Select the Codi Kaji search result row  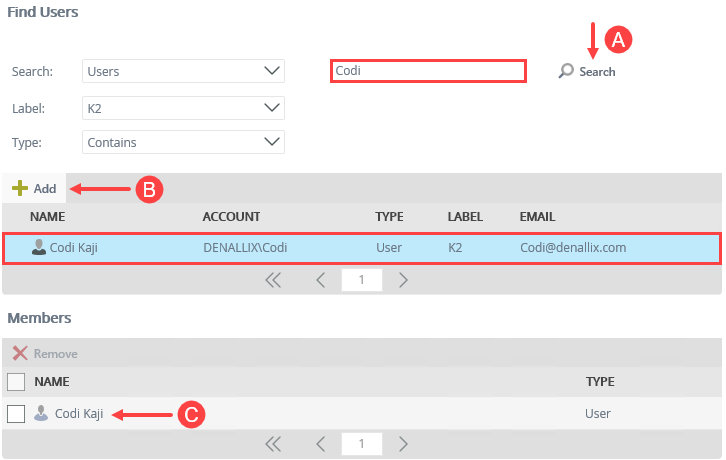(362, 248)
